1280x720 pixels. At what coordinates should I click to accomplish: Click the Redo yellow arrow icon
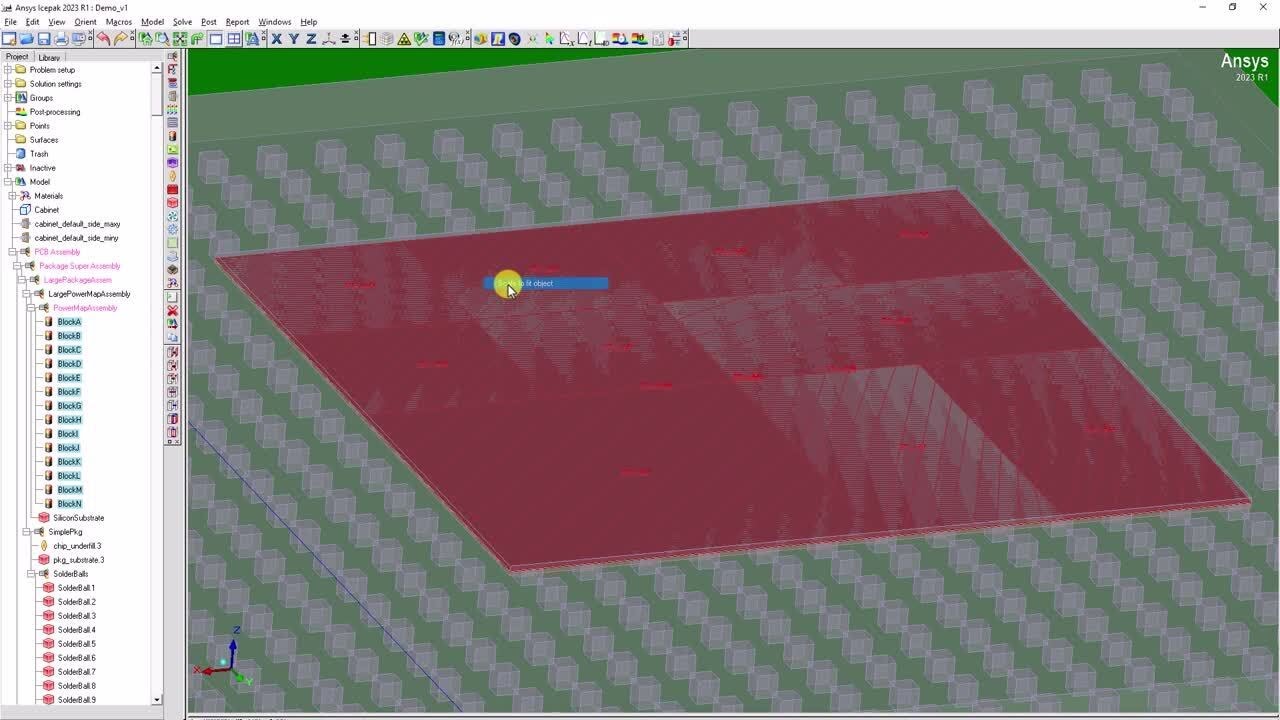(121, 39)
